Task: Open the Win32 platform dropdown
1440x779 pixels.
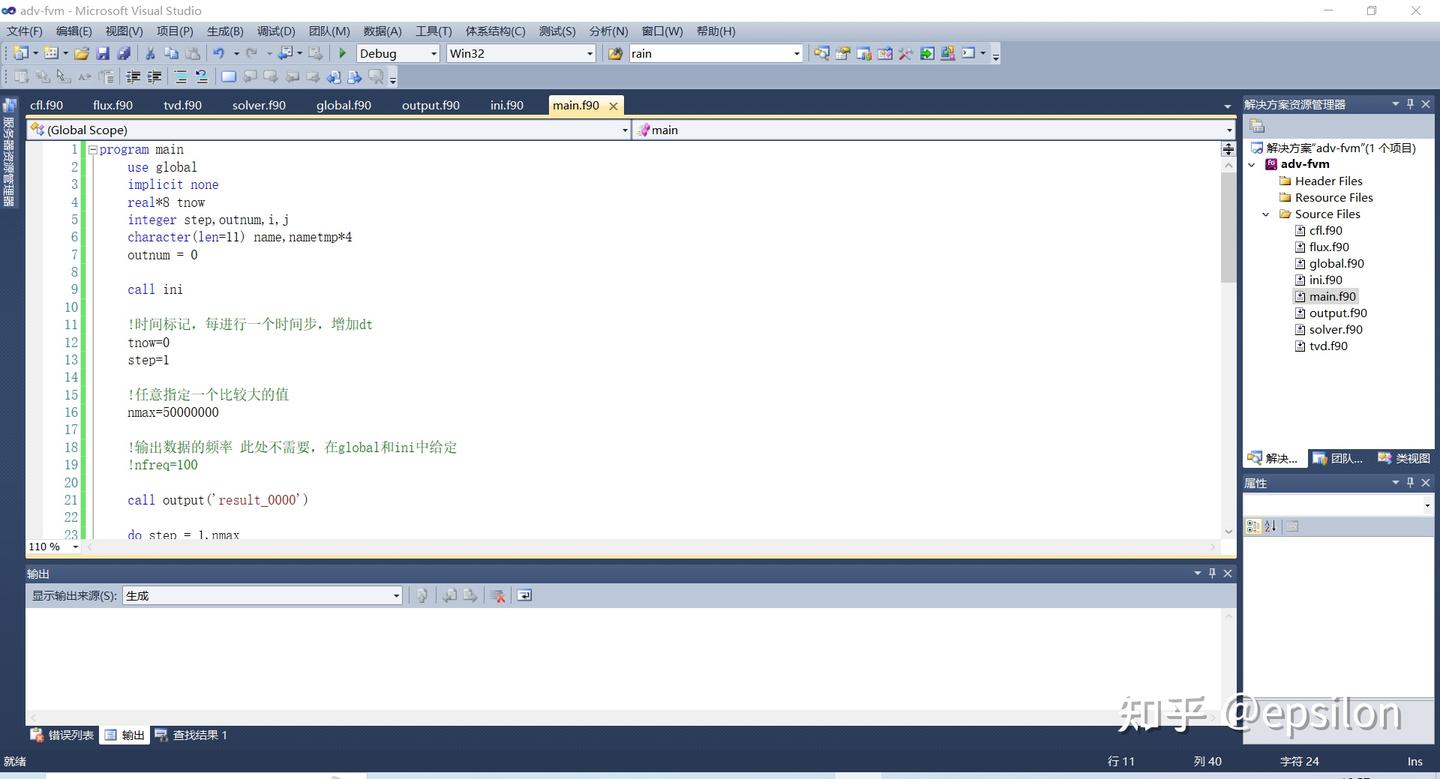Action: point(521,53)
